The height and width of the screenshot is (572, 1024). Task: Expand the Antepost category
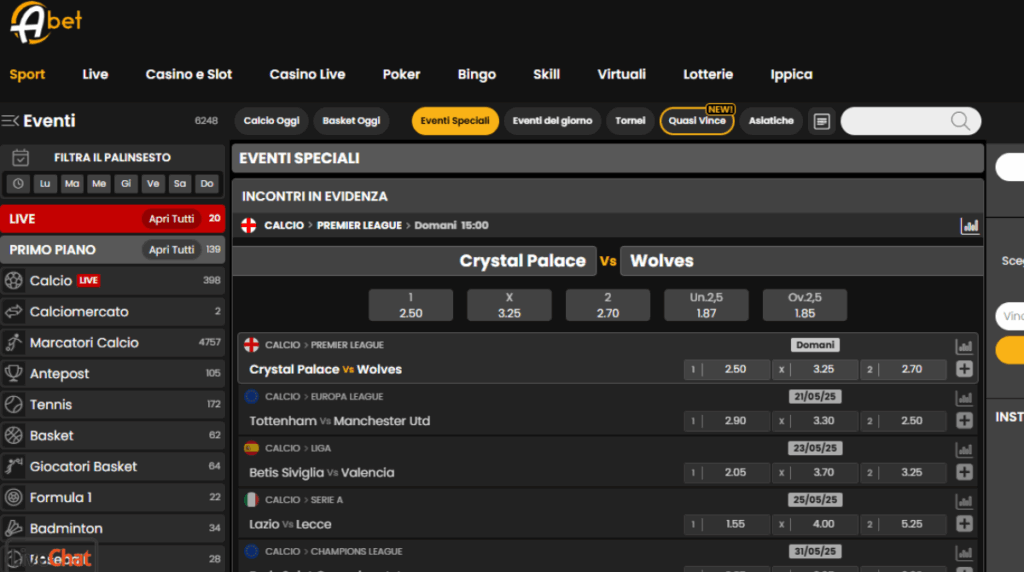(x=113, y=373)
